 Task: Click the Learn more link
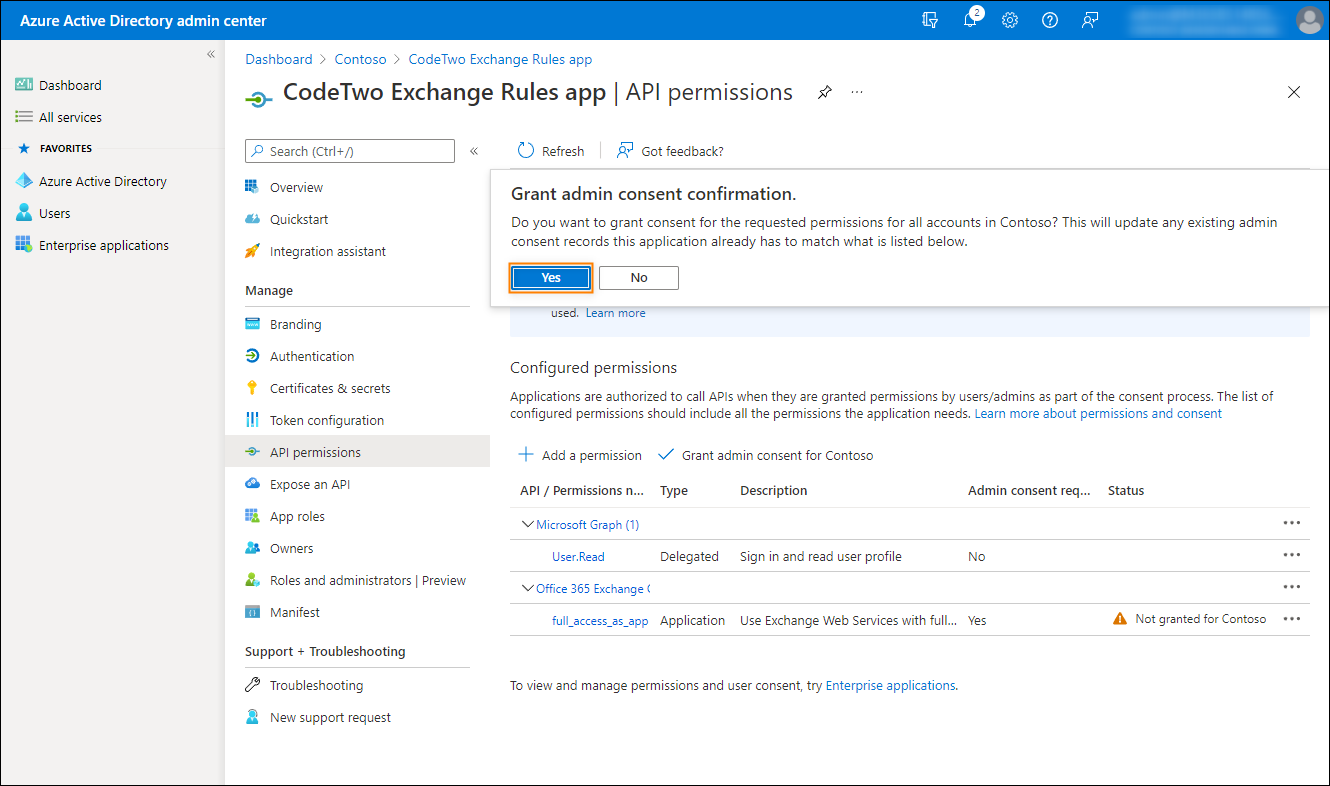[x=615, y=313]
